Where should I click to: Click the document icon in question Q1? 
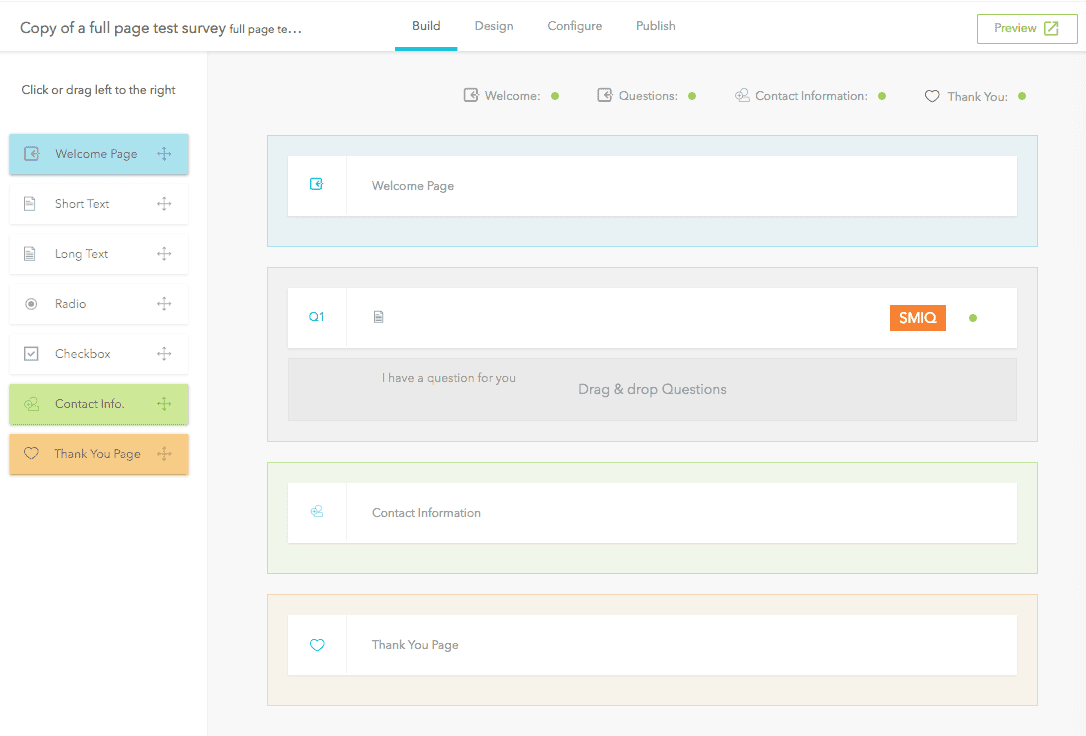[x=378, y=317]
